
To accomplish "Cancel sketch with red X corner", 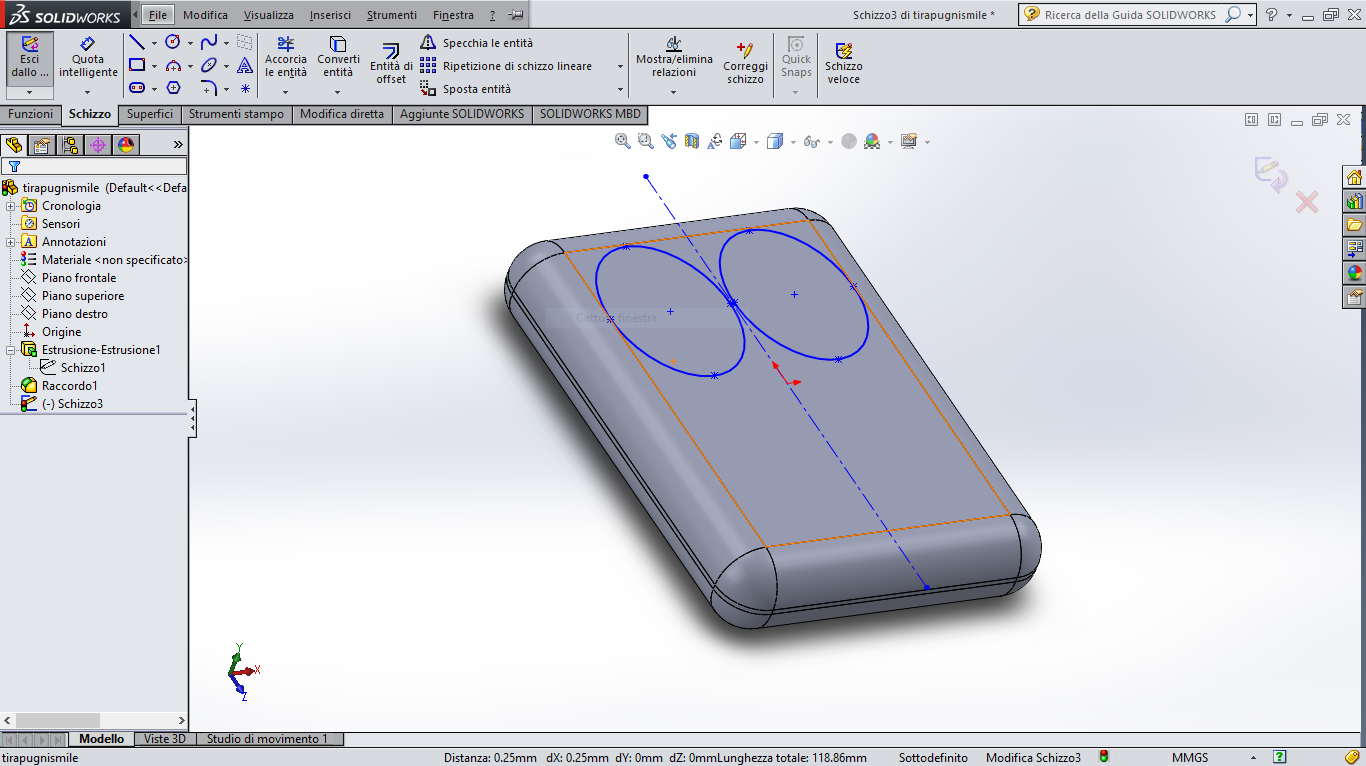I will tap(1307, 203).
